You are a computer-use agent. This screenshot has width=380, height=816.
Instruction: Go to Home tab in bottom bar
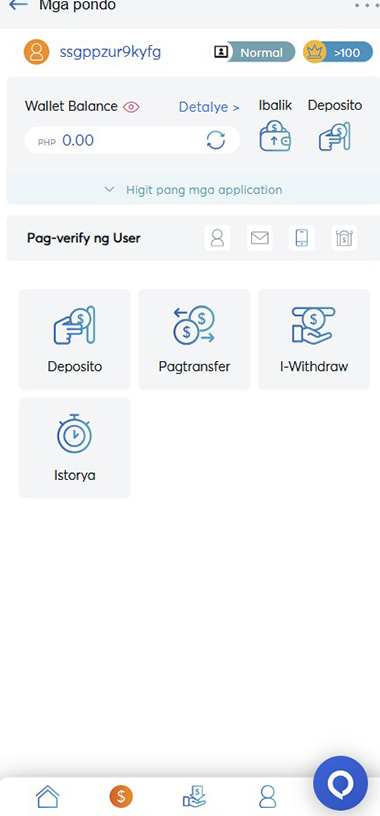pos(47,796)
